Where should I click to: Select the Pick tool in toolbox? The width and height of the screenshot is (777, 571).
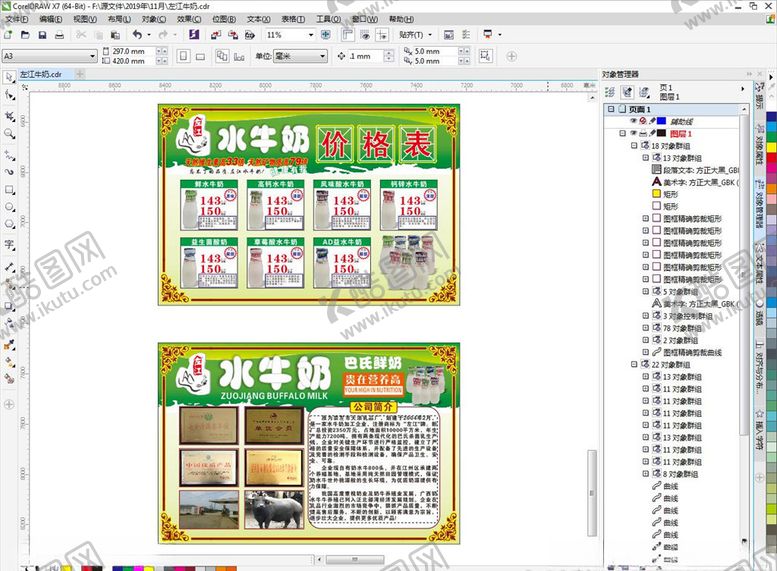(9, 77)
